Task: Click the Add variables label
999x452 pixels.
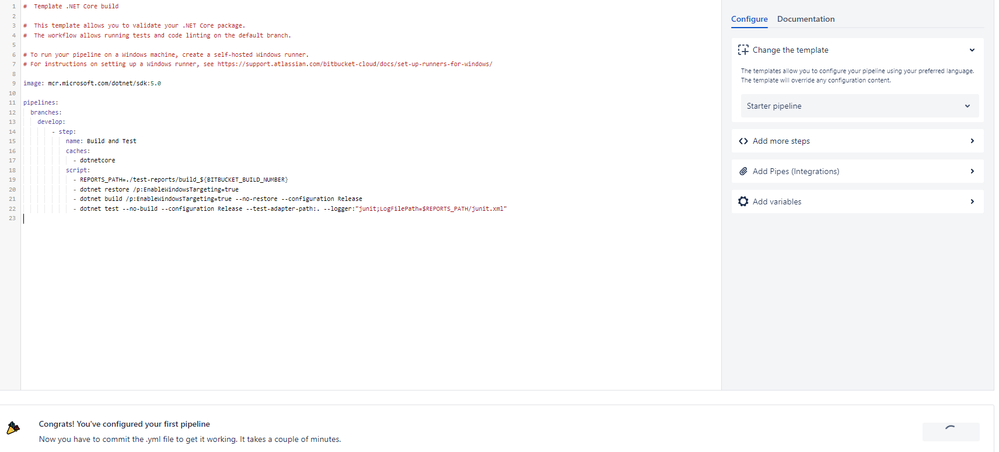Action: click(x=777, y=201)
